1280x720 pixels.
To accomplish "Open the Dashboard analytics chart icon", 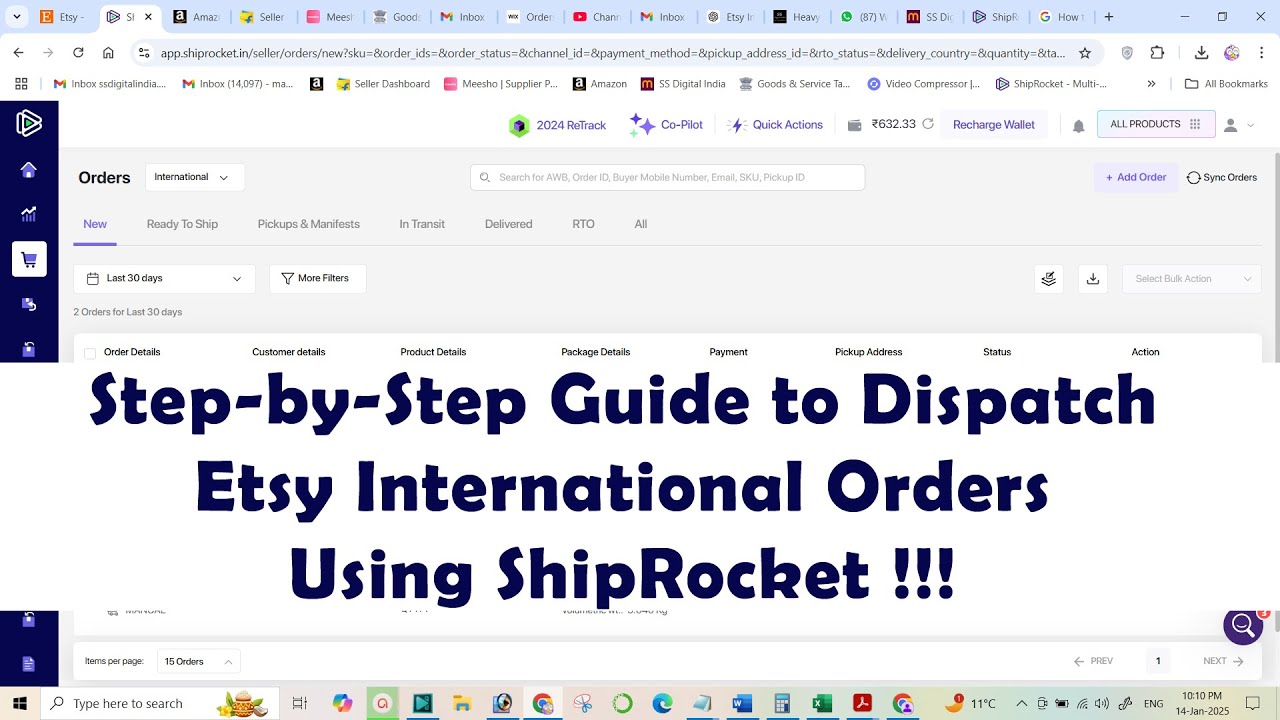I will click(x=29, y=214).
